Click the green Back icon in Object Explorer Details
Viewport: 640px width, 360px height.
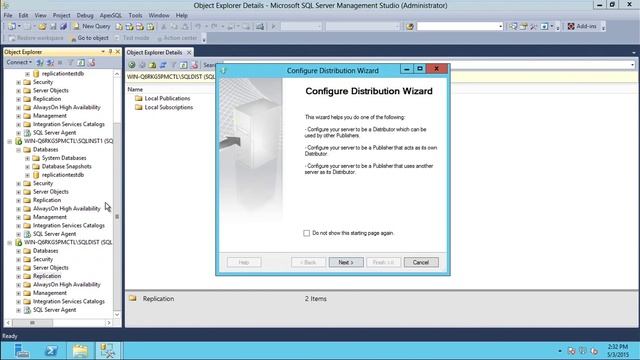click(132, 65)
